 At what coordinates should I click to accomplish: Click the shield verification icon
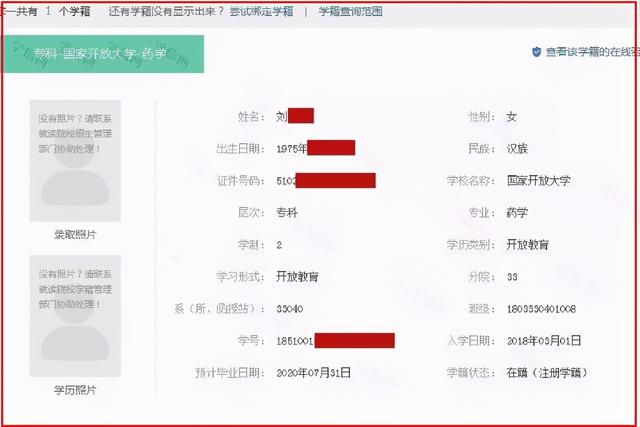click(x=537, y=52)
